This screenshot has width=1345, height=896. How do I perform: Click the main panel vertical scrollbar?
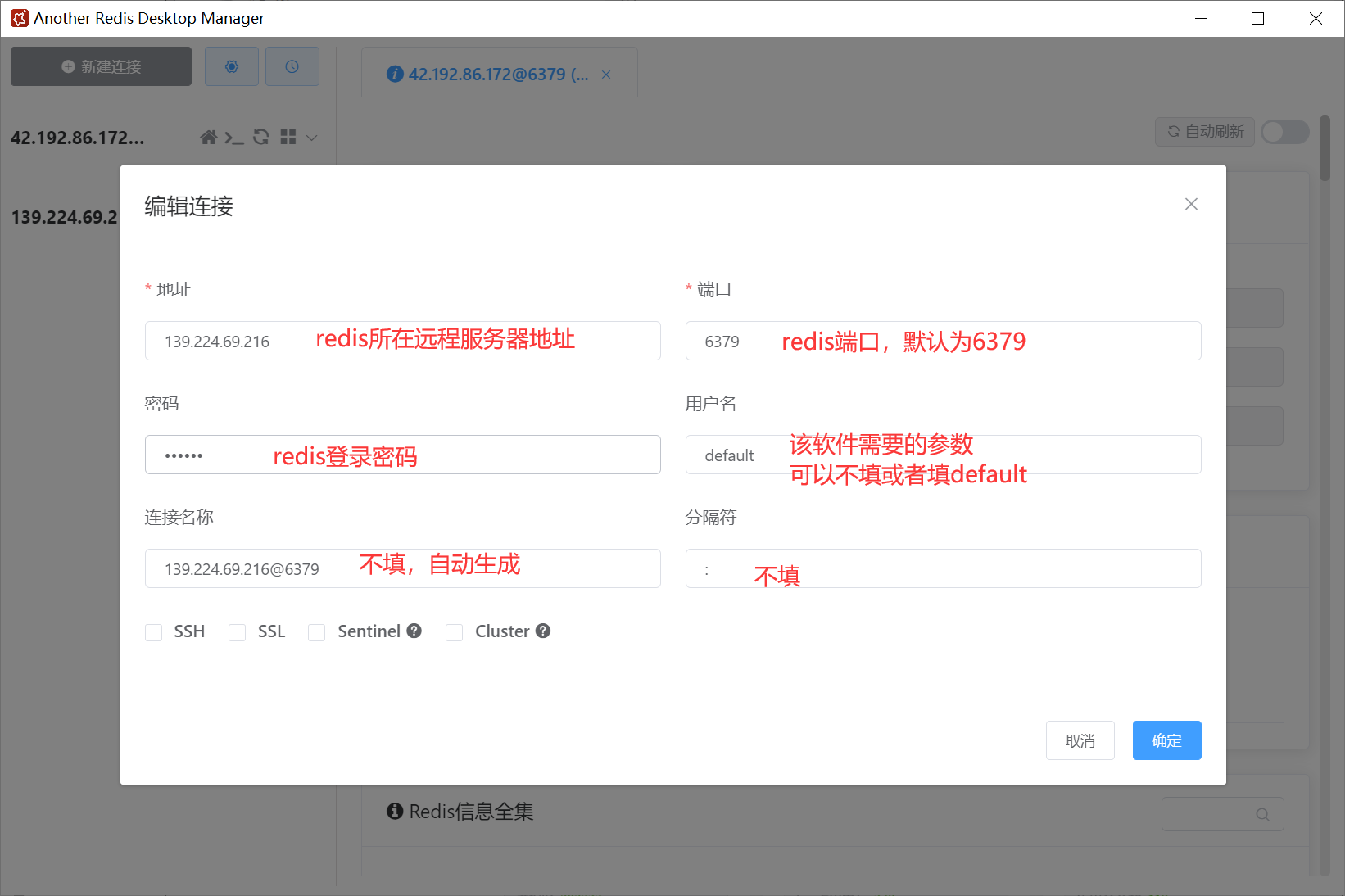[x=1325, y=148]
